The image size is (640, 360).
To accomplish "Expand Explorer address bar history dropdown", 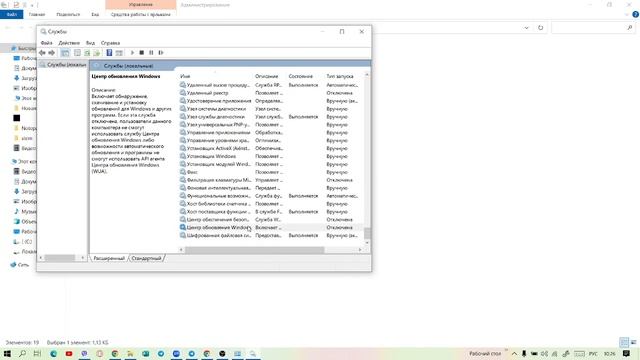I will point(527,28).
